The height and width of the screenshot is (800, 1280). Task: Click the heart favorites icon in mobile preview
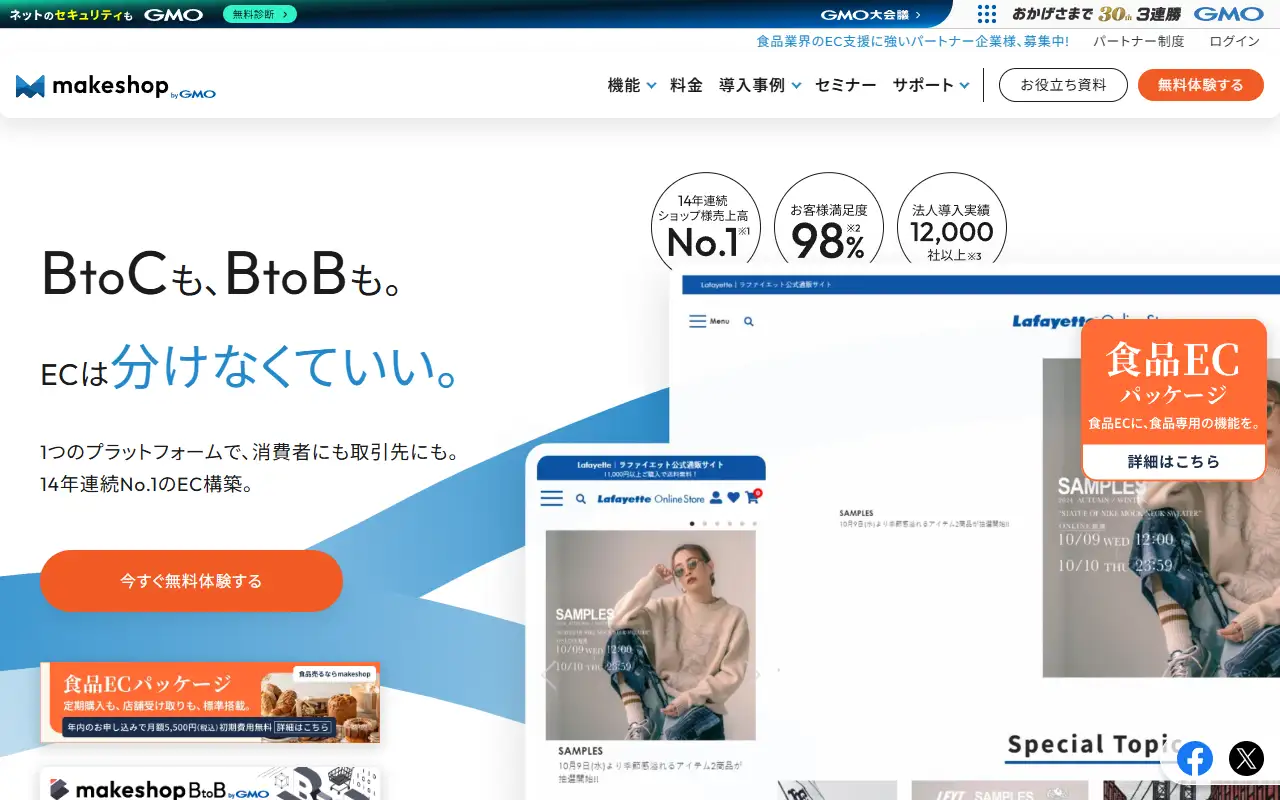coord(733,498)
